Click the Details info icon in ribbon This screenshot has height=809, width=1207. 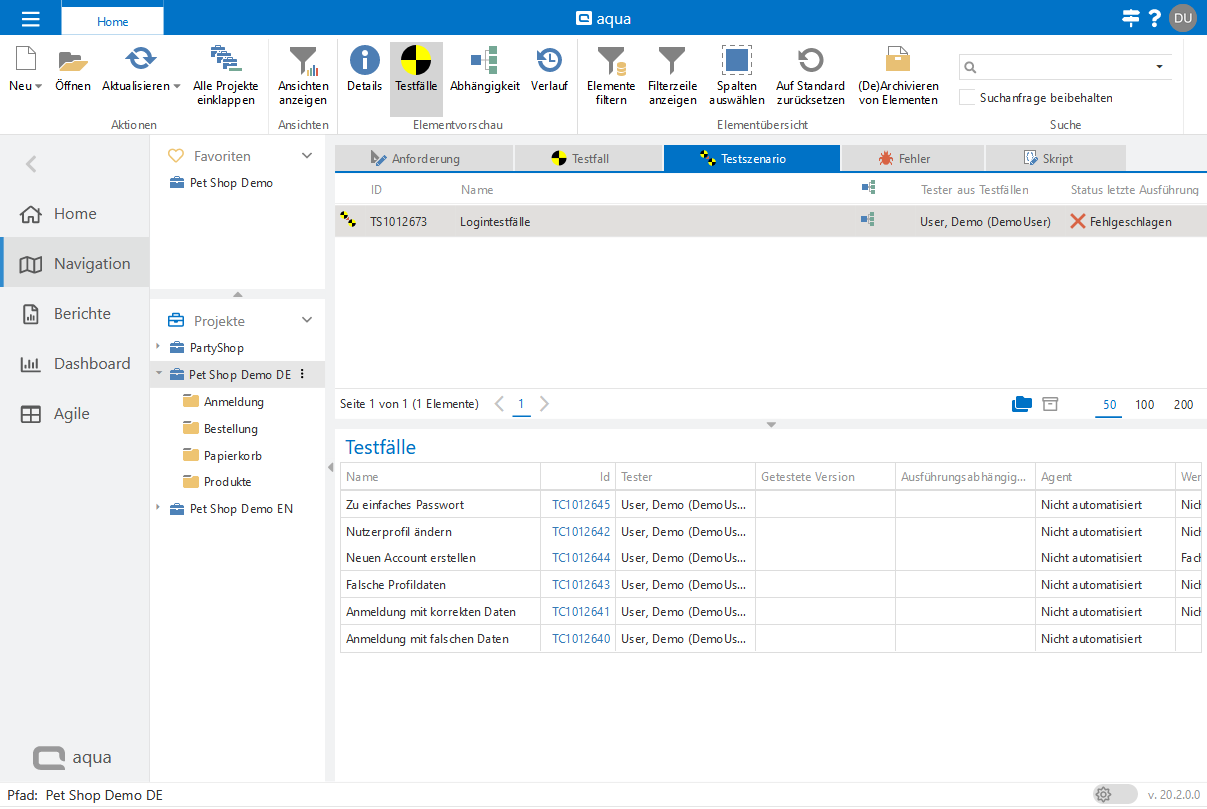pos(364,62)
